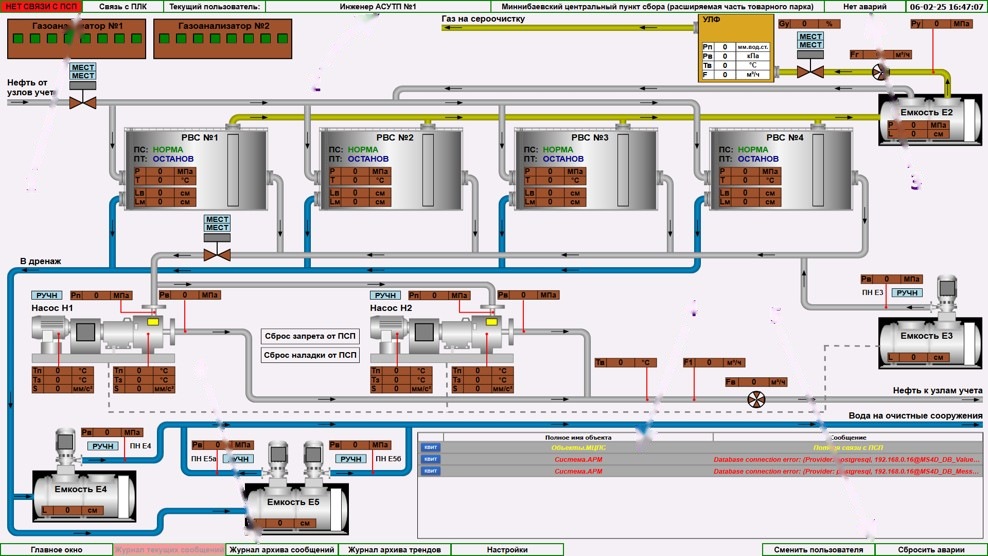Select the РВС №1 tank
Screen dimensions: 988x556
pyautogui.click(x=195, y=169)
